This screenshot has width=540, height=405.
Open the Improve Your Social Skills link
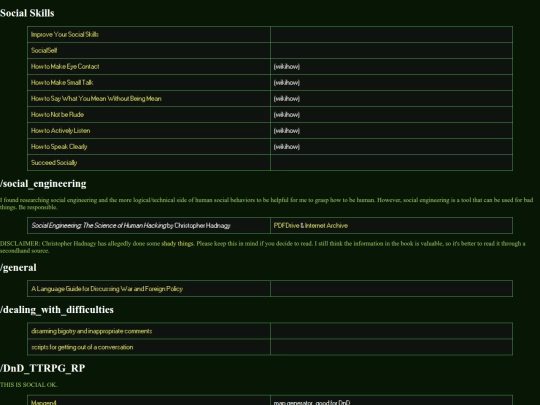click(x=65, y=34)
